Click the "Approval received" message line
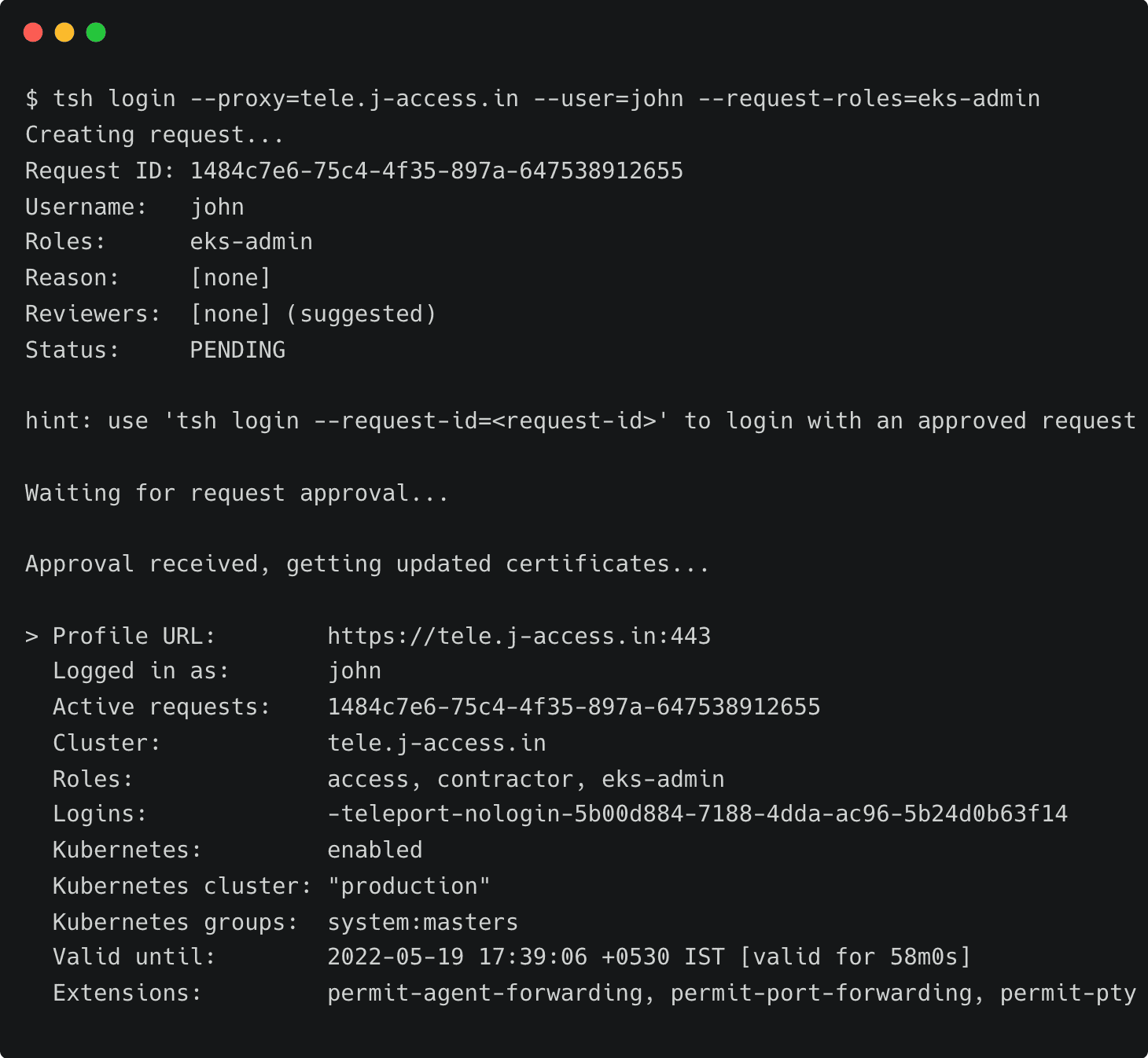This screenshot has width=1148, height=1058. tap(367, 564)
